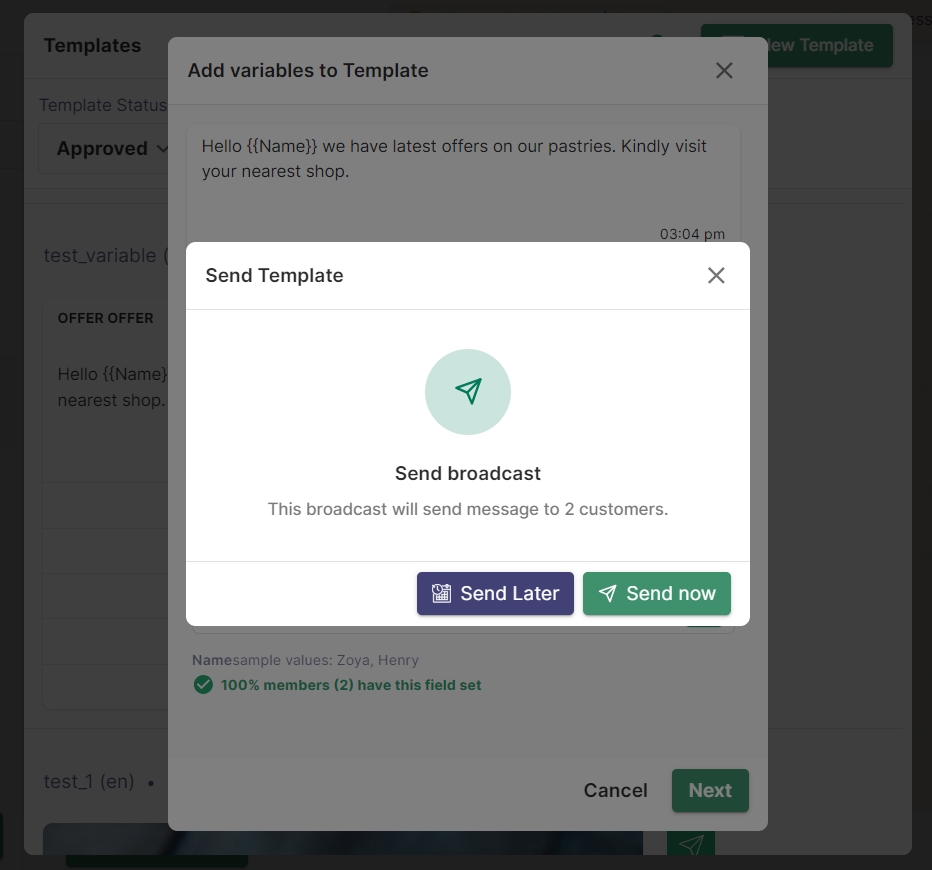Click the green Next button

click(710, 790)
